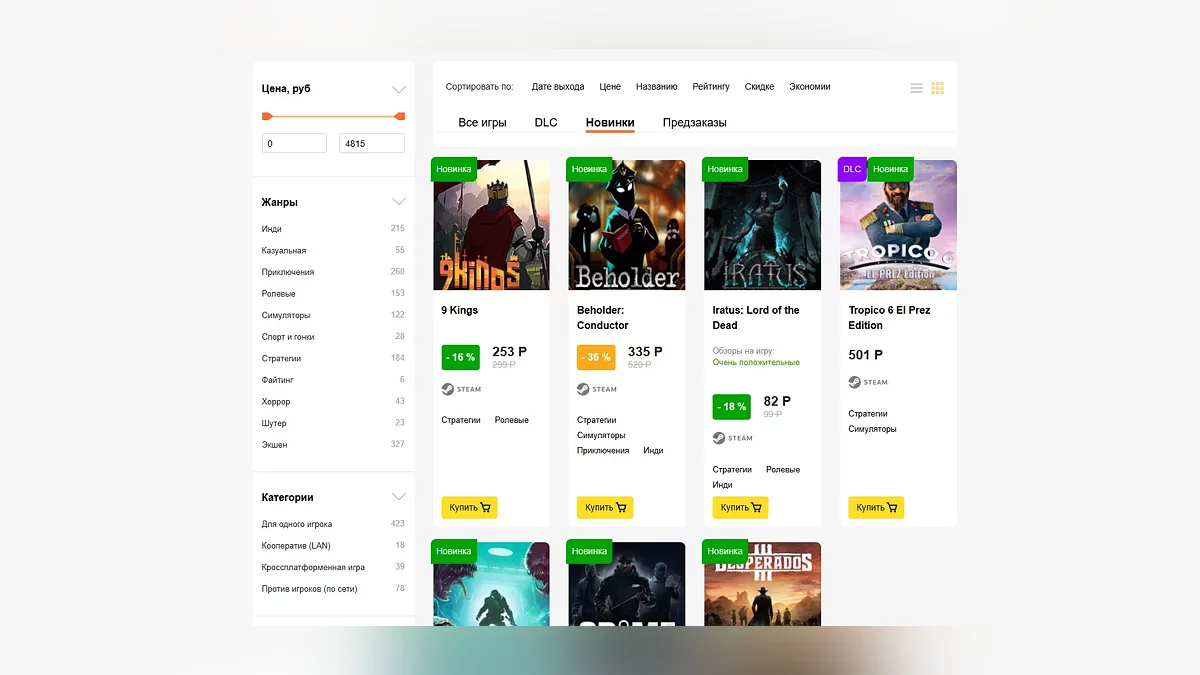The width and height of the screenshot is (1200, 675).
Task: Switch to grid view layout icon
Action: point(937,88)
